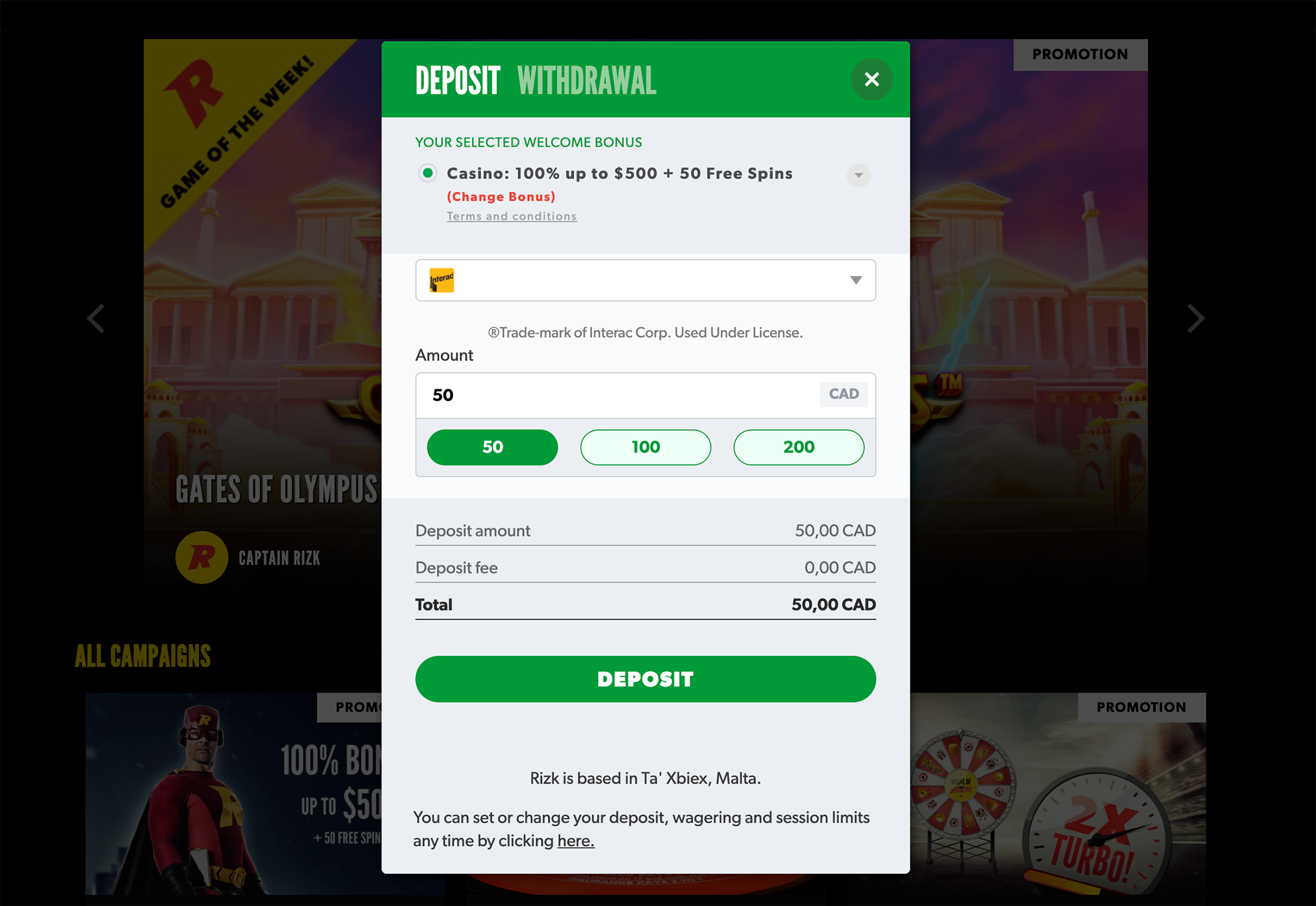Click the green Deposit button

click(x=645, y=679)
